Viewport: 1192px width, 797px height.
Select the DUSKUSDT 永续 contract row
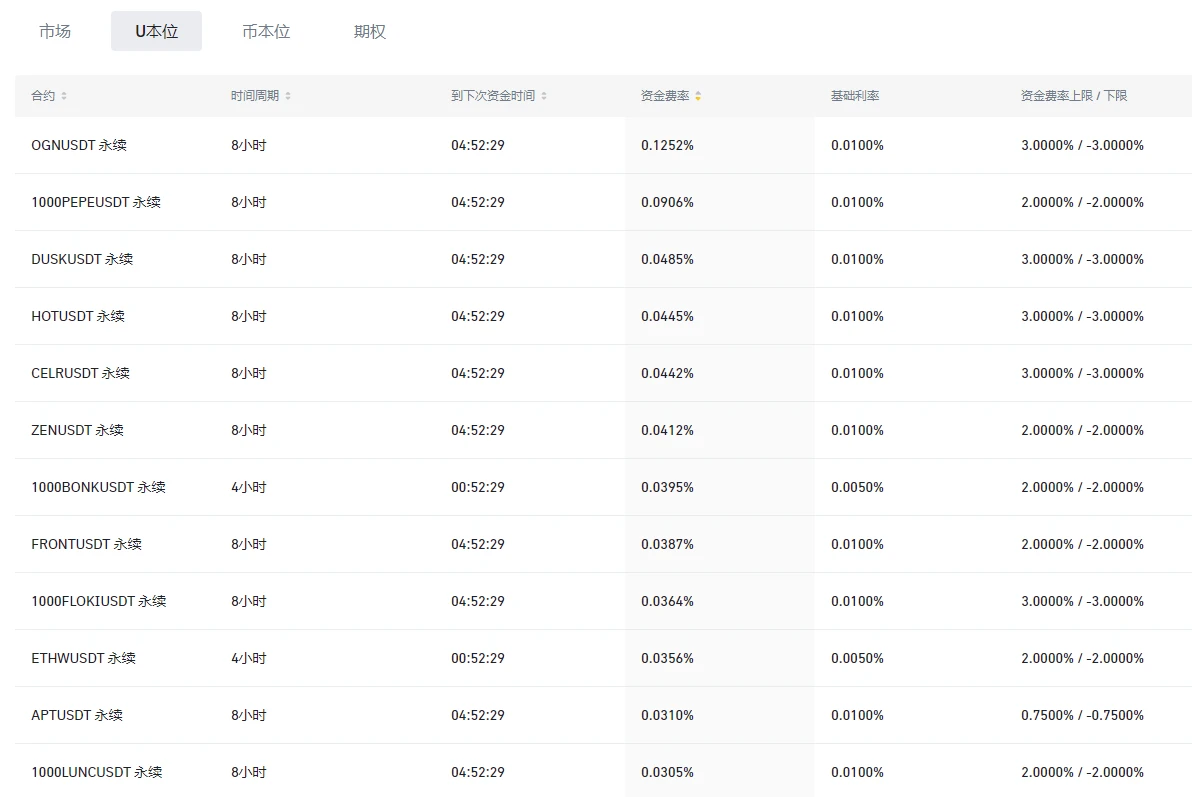tap(82, 259)
